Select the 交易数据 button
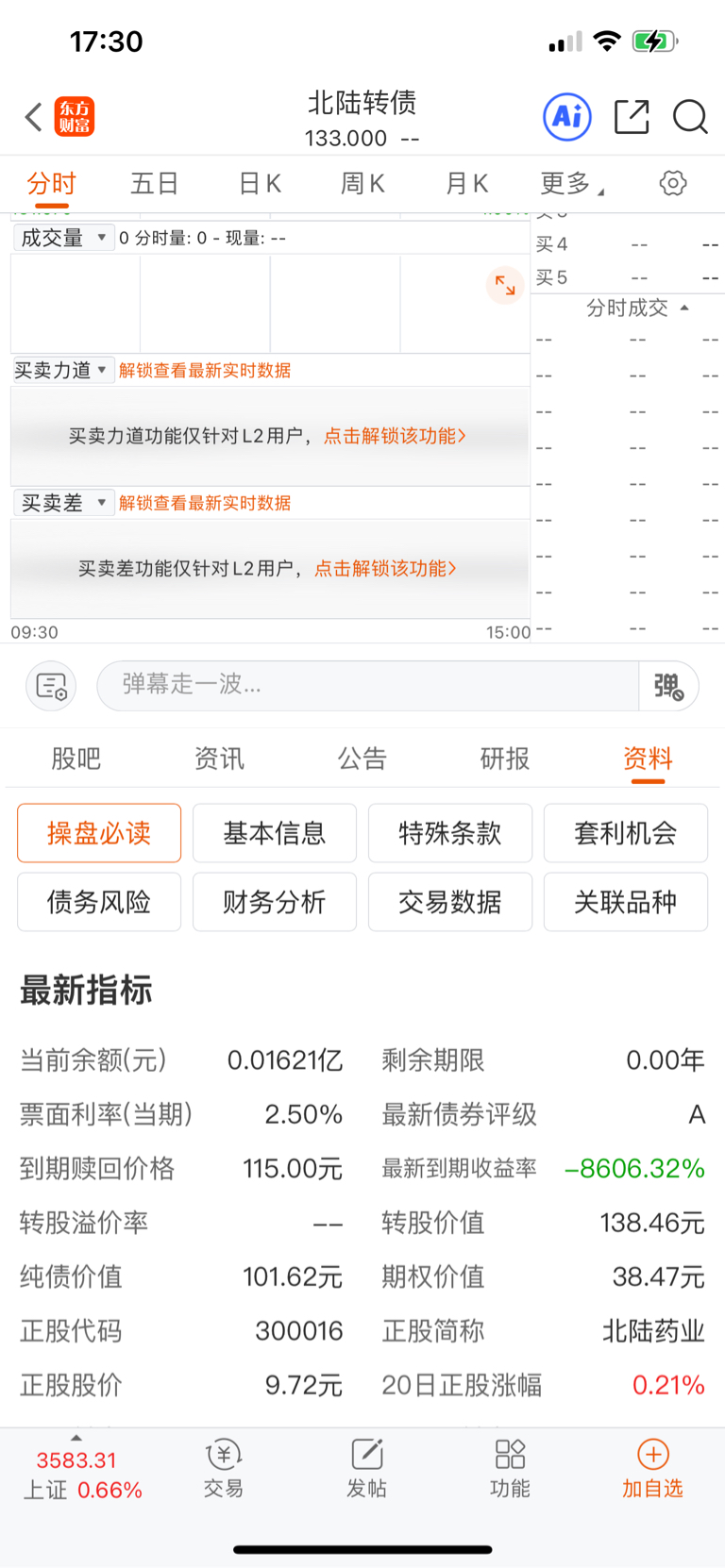Screen dimensions: 725x1568 (450, 902)
